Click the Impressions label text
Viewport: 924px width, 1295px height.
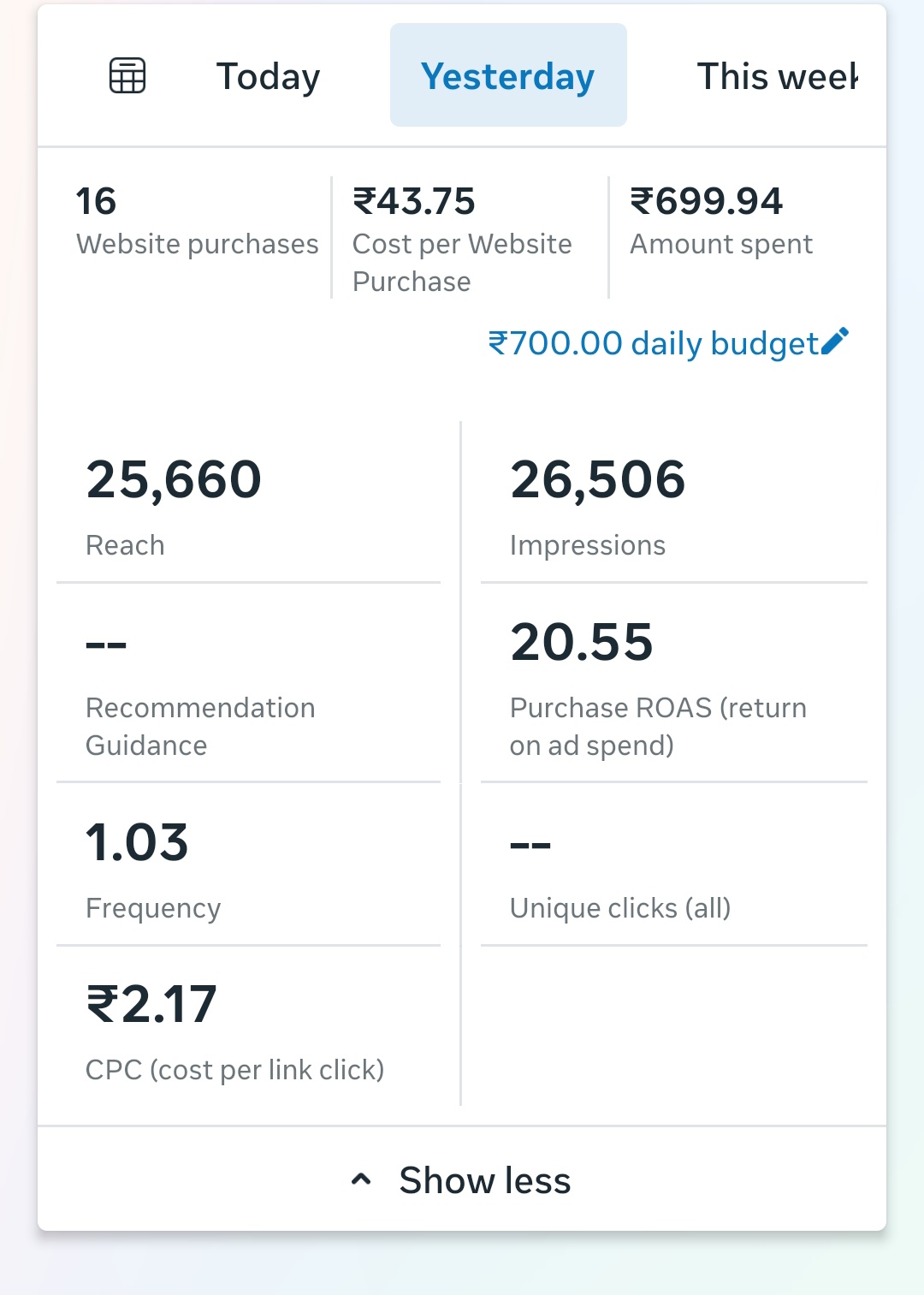tap(587, 545)
